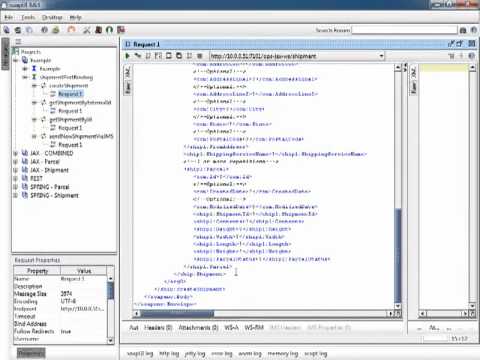Click the dark exit icon in main toolbar
The image size is (480, 360).
(98, 30)
